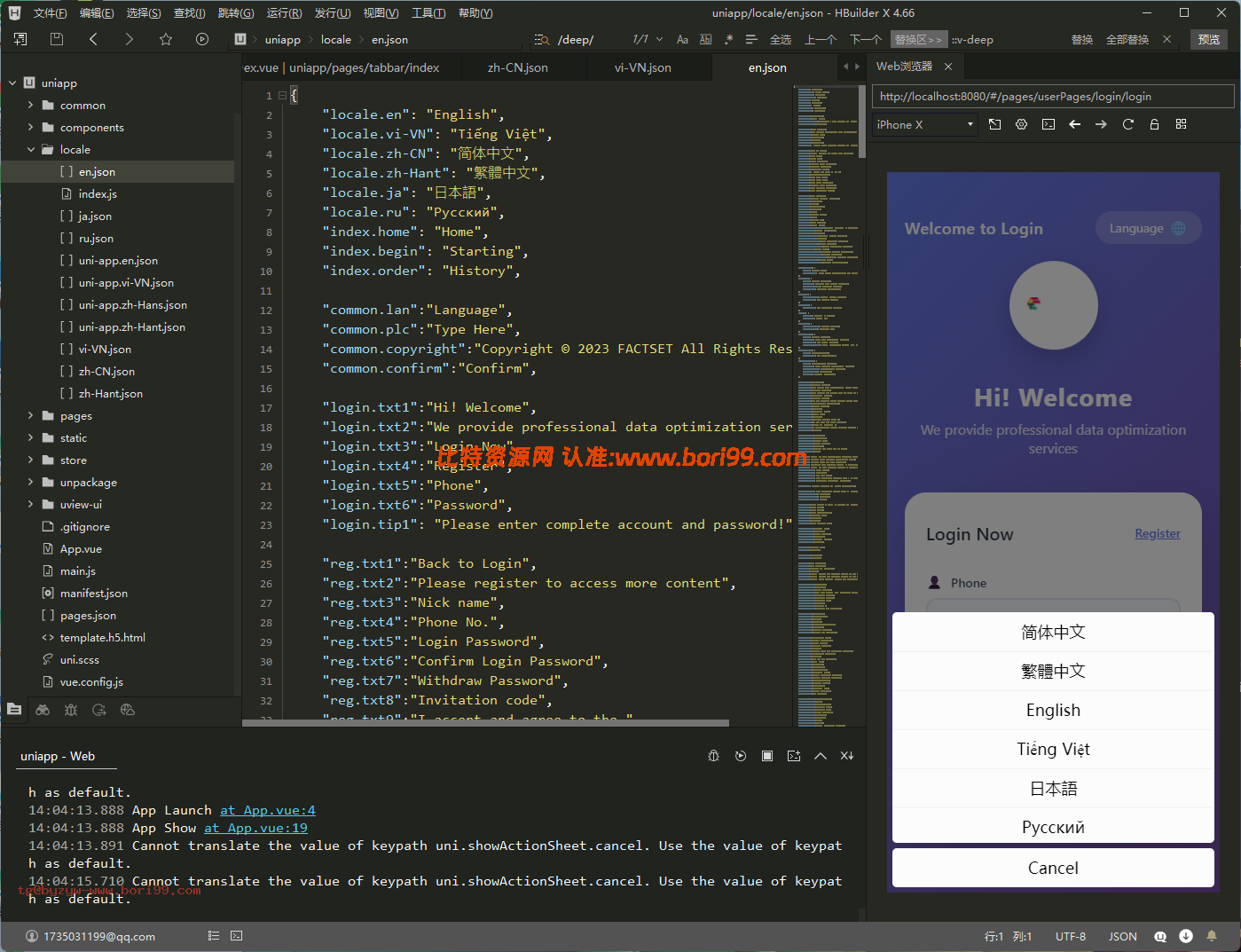This screenshot has width=1241, height=952.
Task: Toggle the 替换区>> replace area button
Action: tap(918, 40)
